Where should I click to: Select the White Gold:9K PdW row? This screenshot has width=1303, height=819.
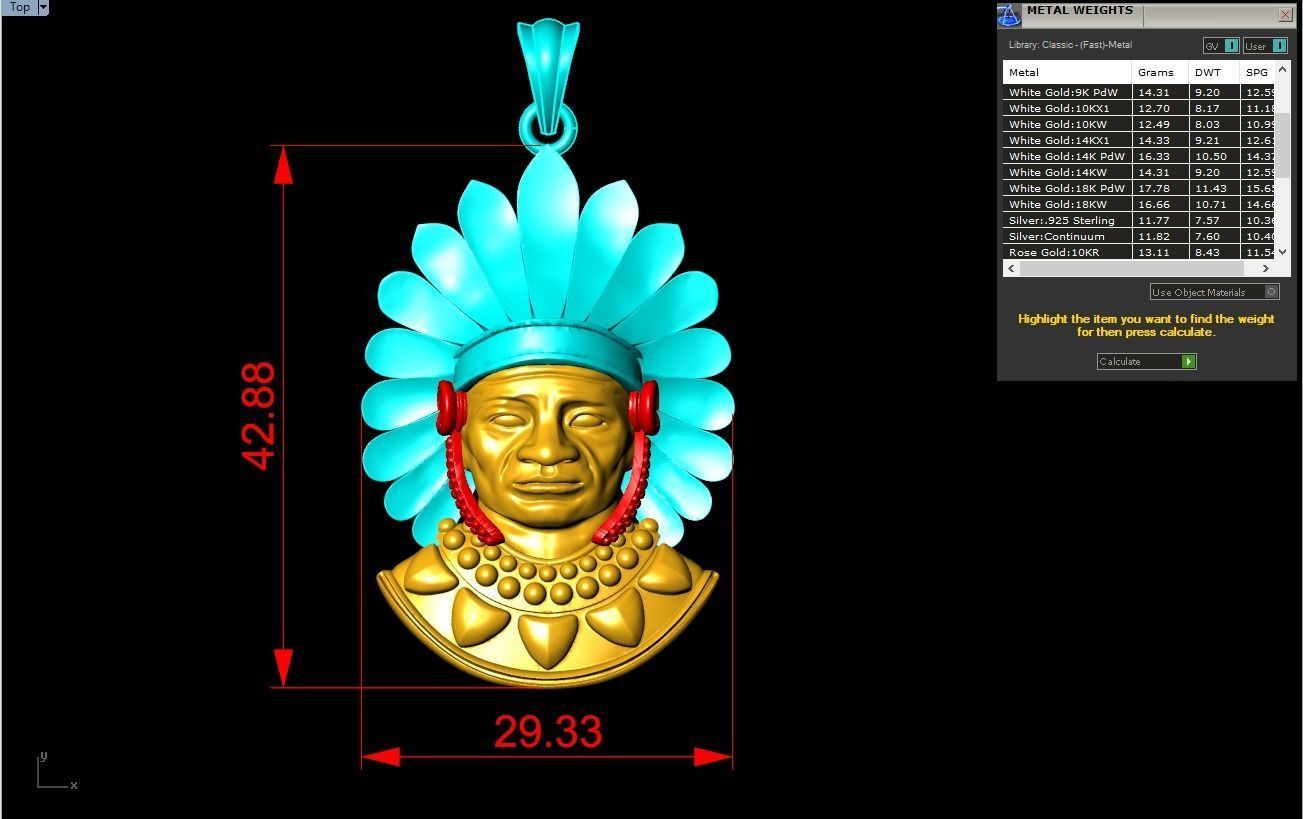(1140, 92)
